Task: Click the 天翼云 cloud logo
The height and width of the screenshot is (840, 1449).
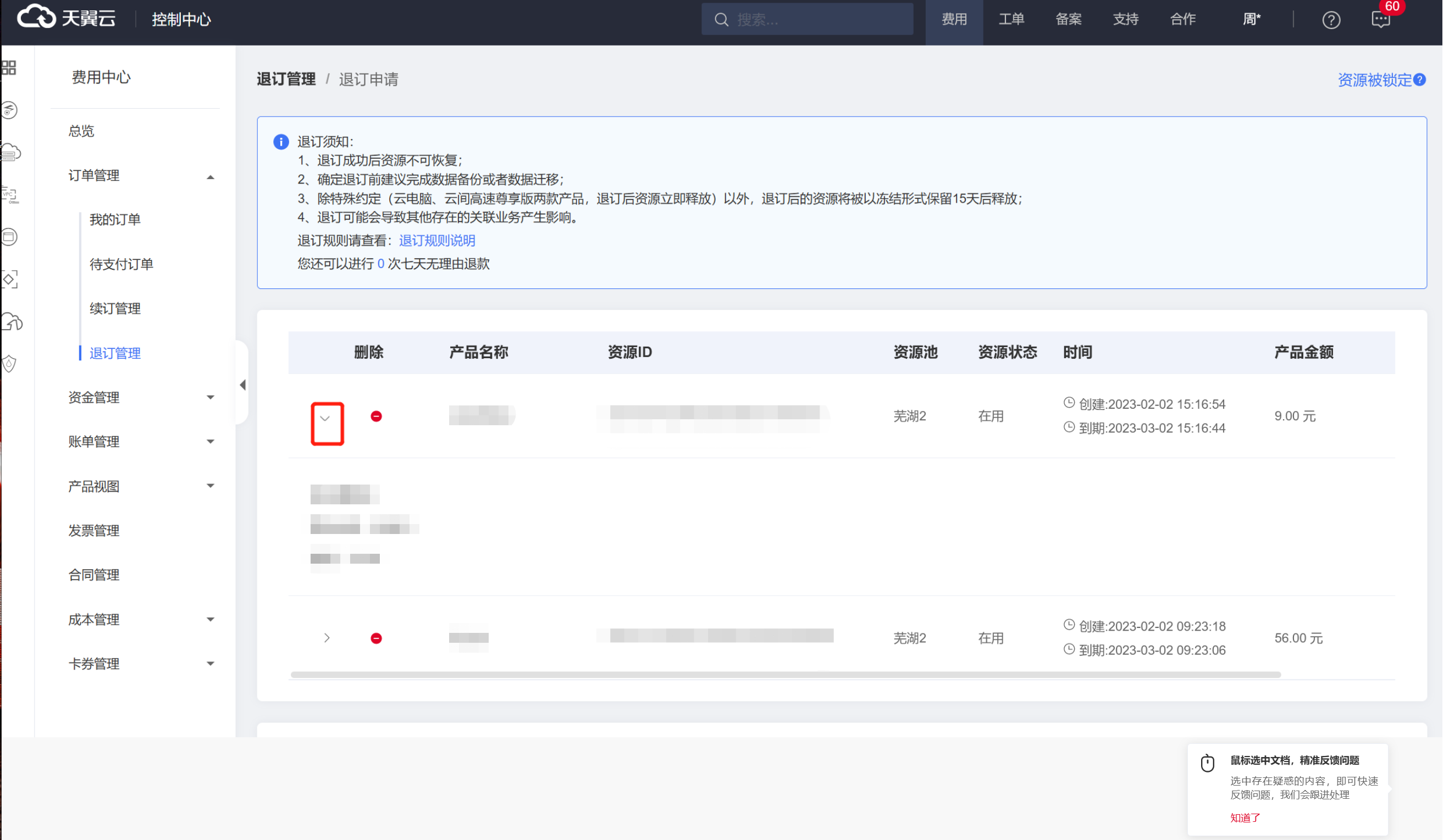Action: [37, 17]
